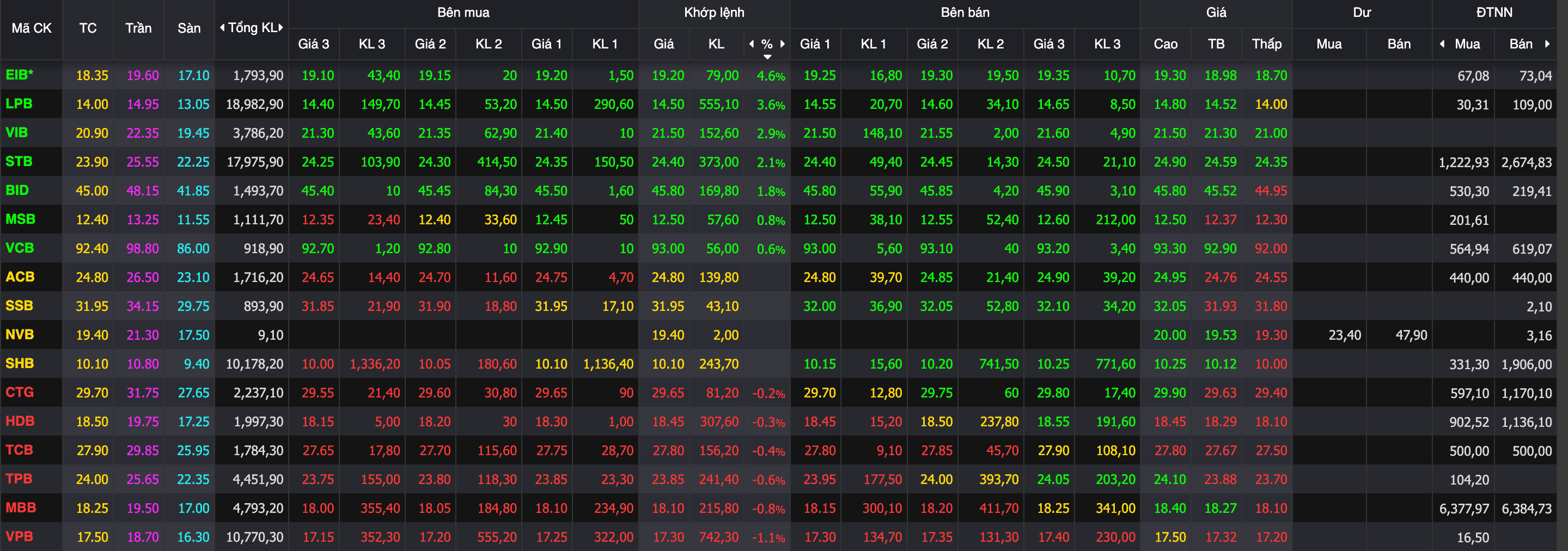Screen dimensions: 1568x551
Task: Open EIB* stock symbol
Action: point(20,75)
